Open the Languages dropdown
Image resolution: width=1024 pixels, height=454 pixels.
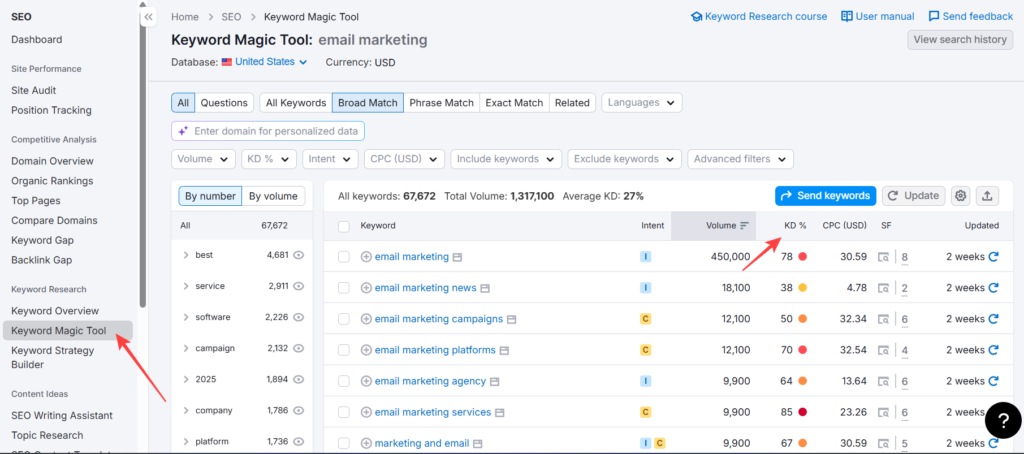point(641,103)
